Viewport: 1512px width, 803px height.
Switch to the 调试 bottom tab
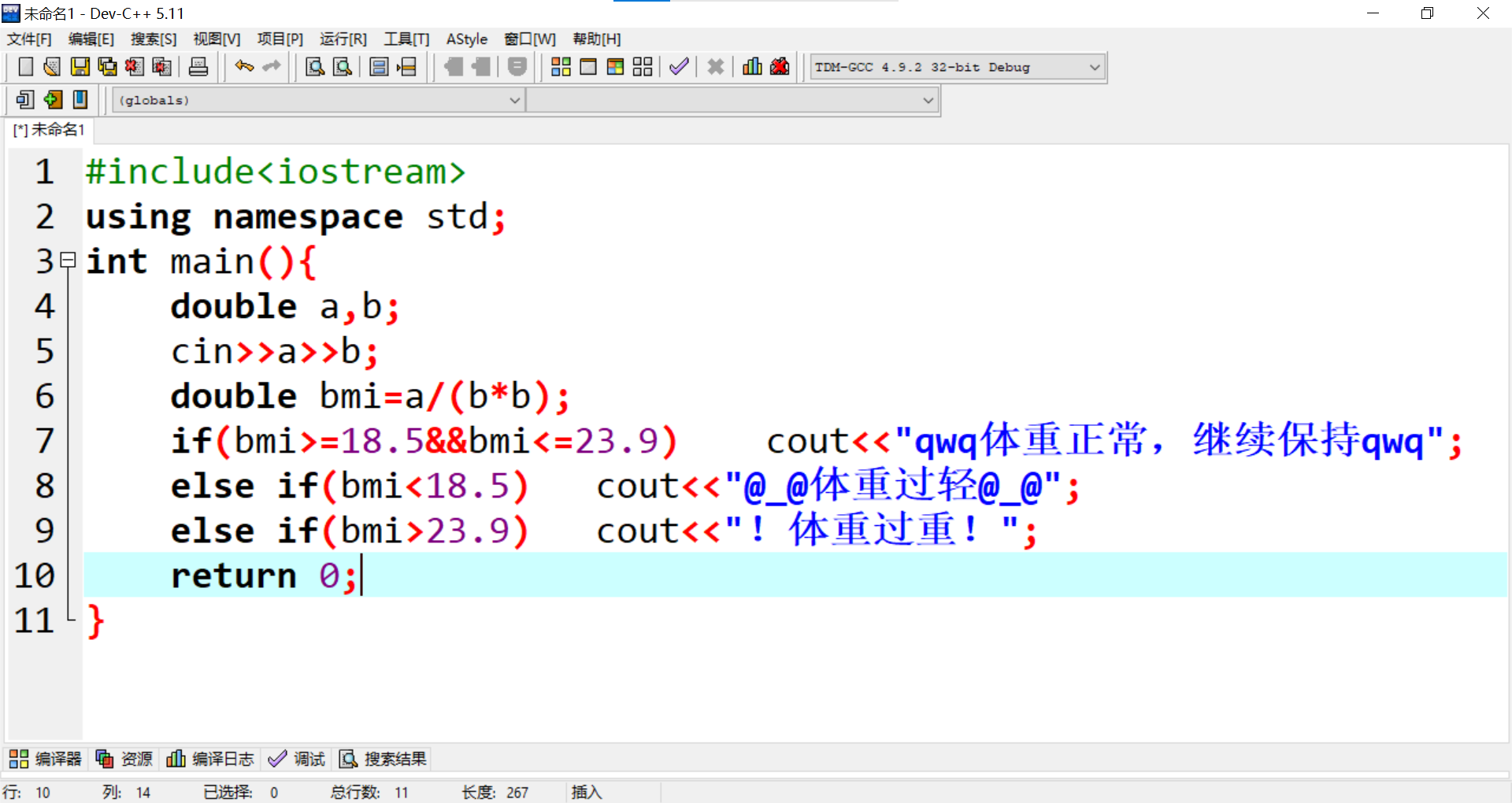[x=297, y=759]
